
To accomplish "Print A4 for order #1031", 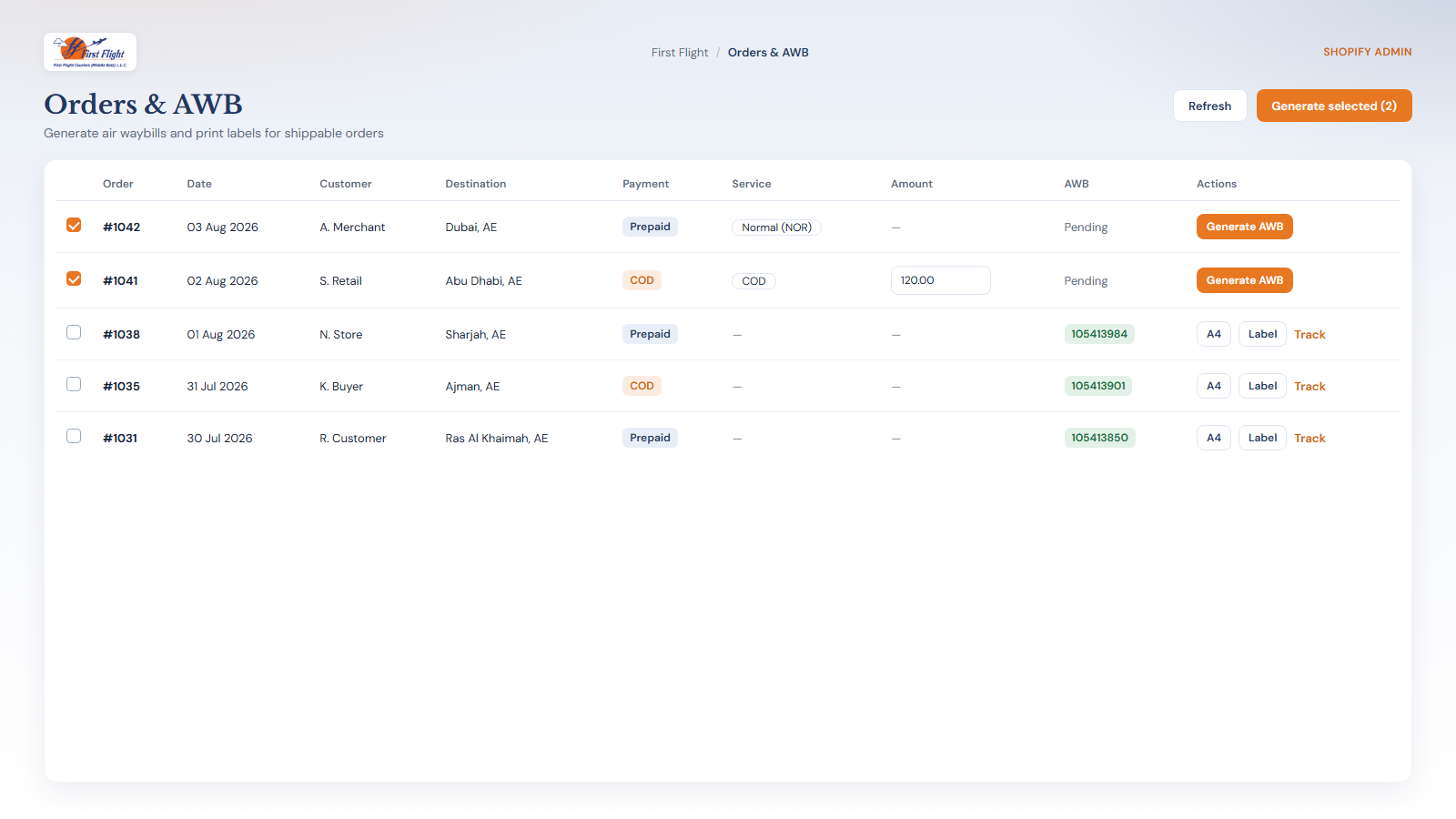I will click(1213, 438).
